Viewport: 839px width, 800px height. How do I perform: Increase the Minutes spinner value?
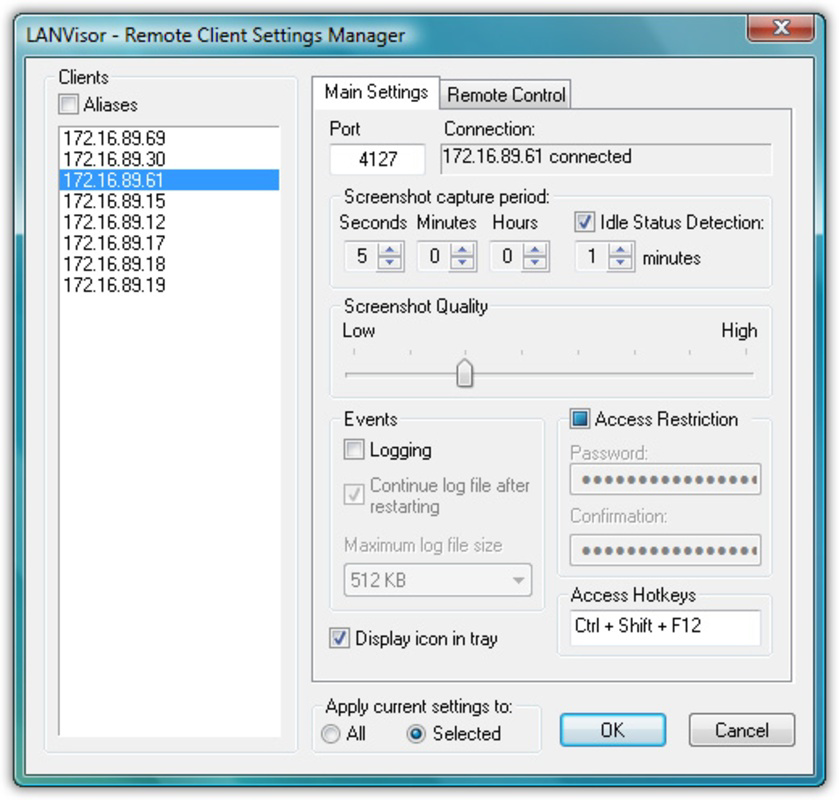pos(462,249)
